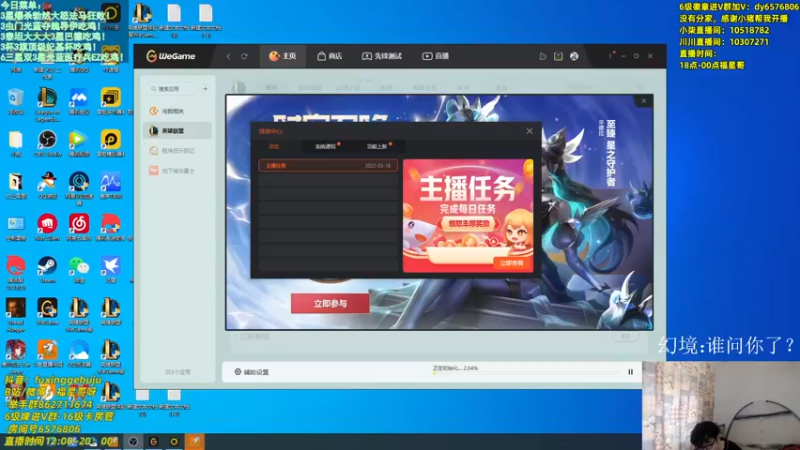Open the WeChat desktop shortcut
Viewport: 800px width, 450px height.
point(79,269)
